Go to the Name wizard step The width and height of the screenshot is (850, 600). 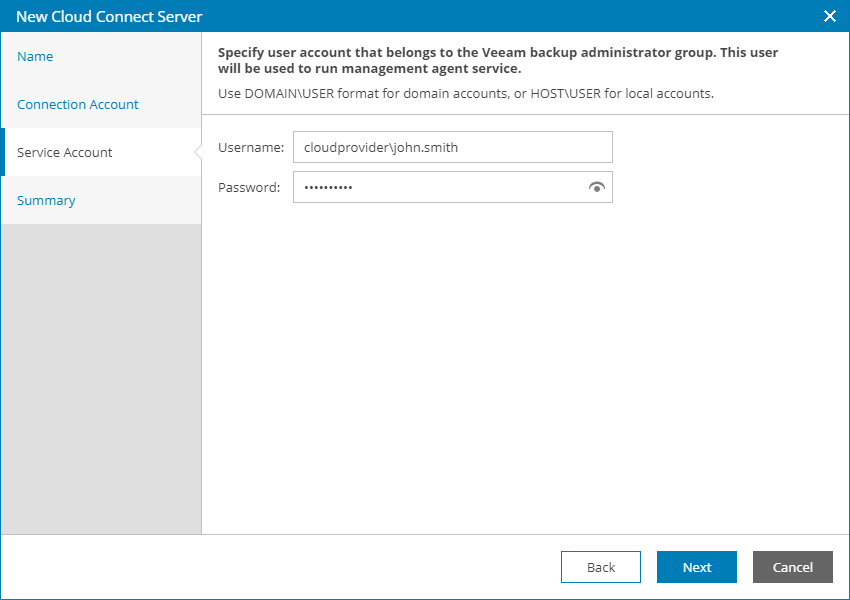[x=36, y=57]
